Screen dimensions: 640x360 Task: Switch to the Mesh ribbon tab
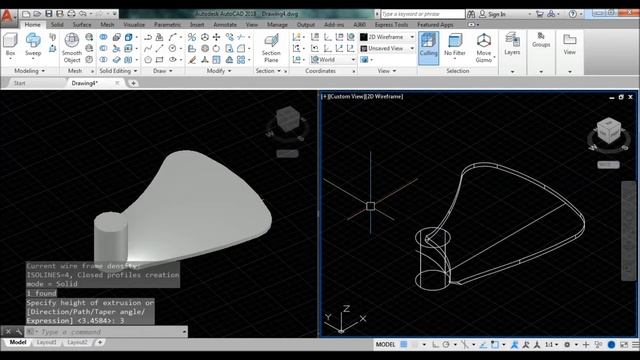coord(107,24)
